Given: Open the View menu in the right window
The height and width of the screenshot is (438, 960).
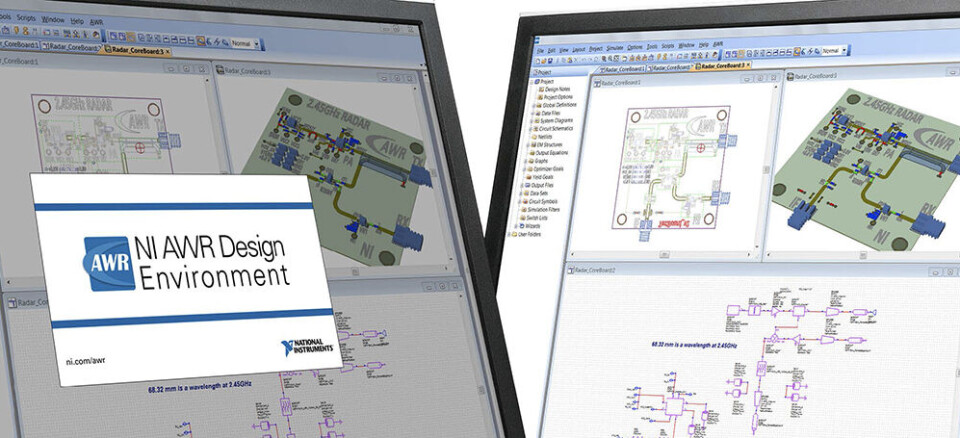Looking at the screenshot, I should tap(564, 50).
